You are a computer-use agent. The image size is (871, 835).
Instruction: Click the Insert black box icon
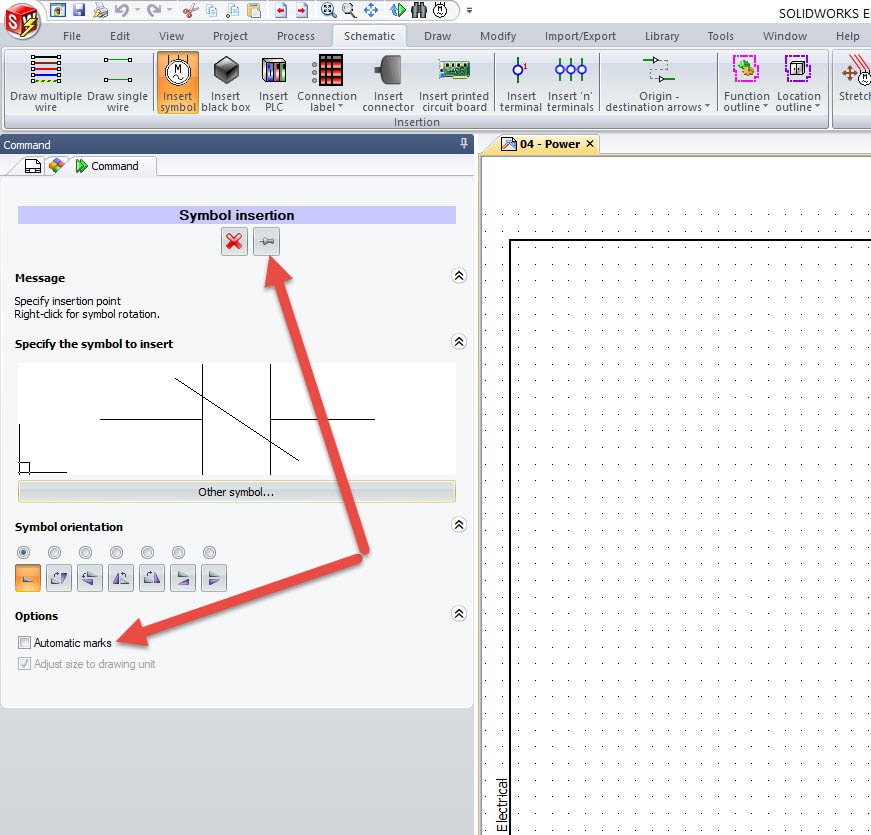(226, 82)
